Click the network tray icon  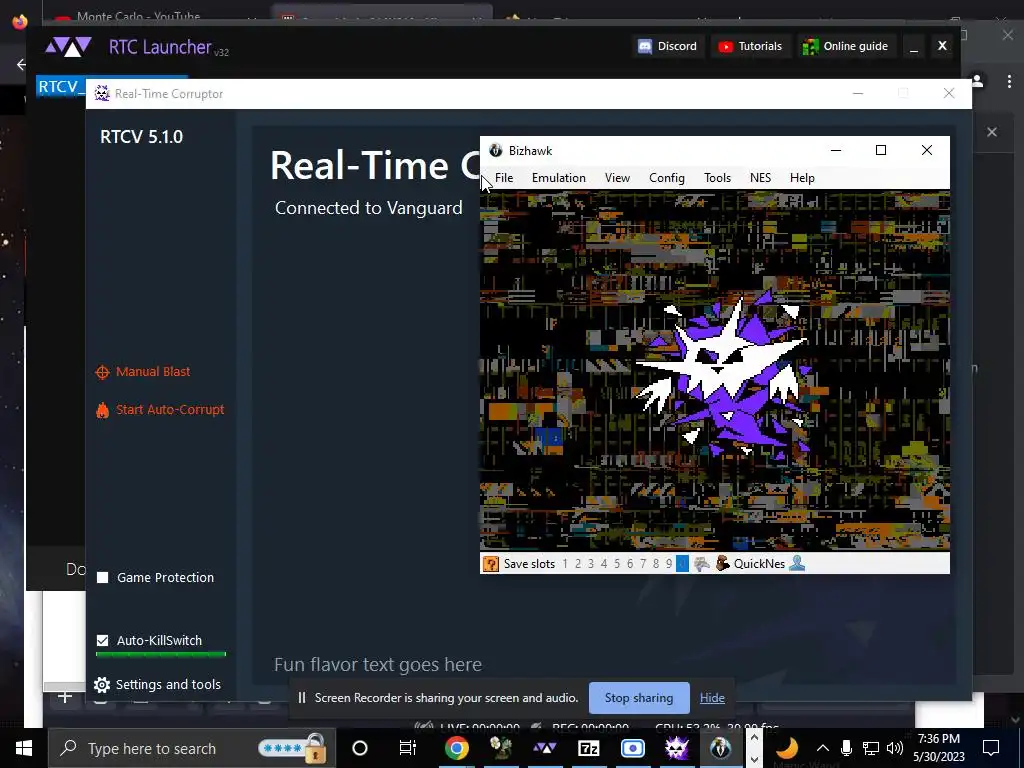tap(871, 748)
